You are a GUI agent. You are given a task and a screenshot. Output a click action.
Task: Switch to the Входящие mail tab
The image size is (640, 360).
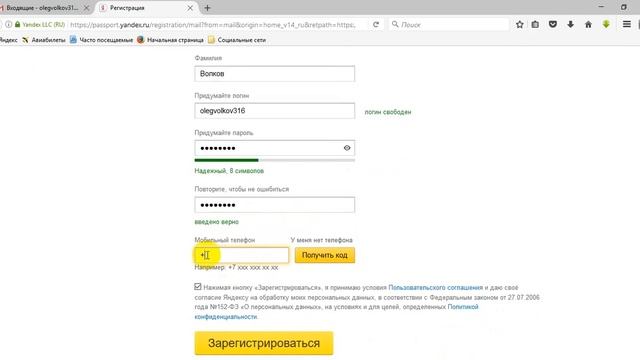42,8
